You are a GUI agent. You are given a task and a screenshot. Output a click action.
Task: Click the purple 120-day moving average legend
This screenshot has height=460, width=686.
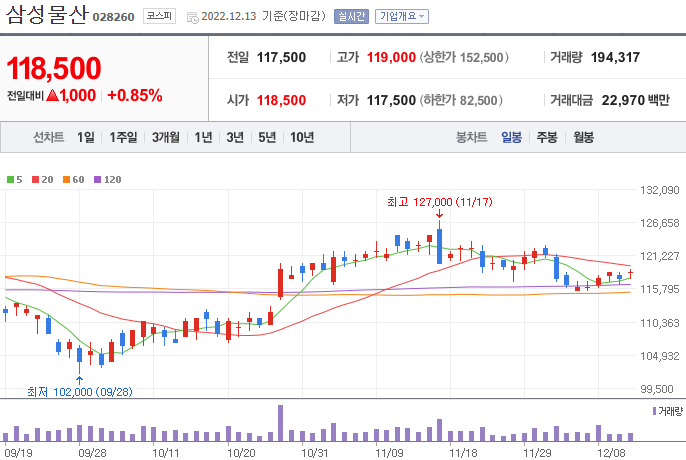[x=108, y=179]
